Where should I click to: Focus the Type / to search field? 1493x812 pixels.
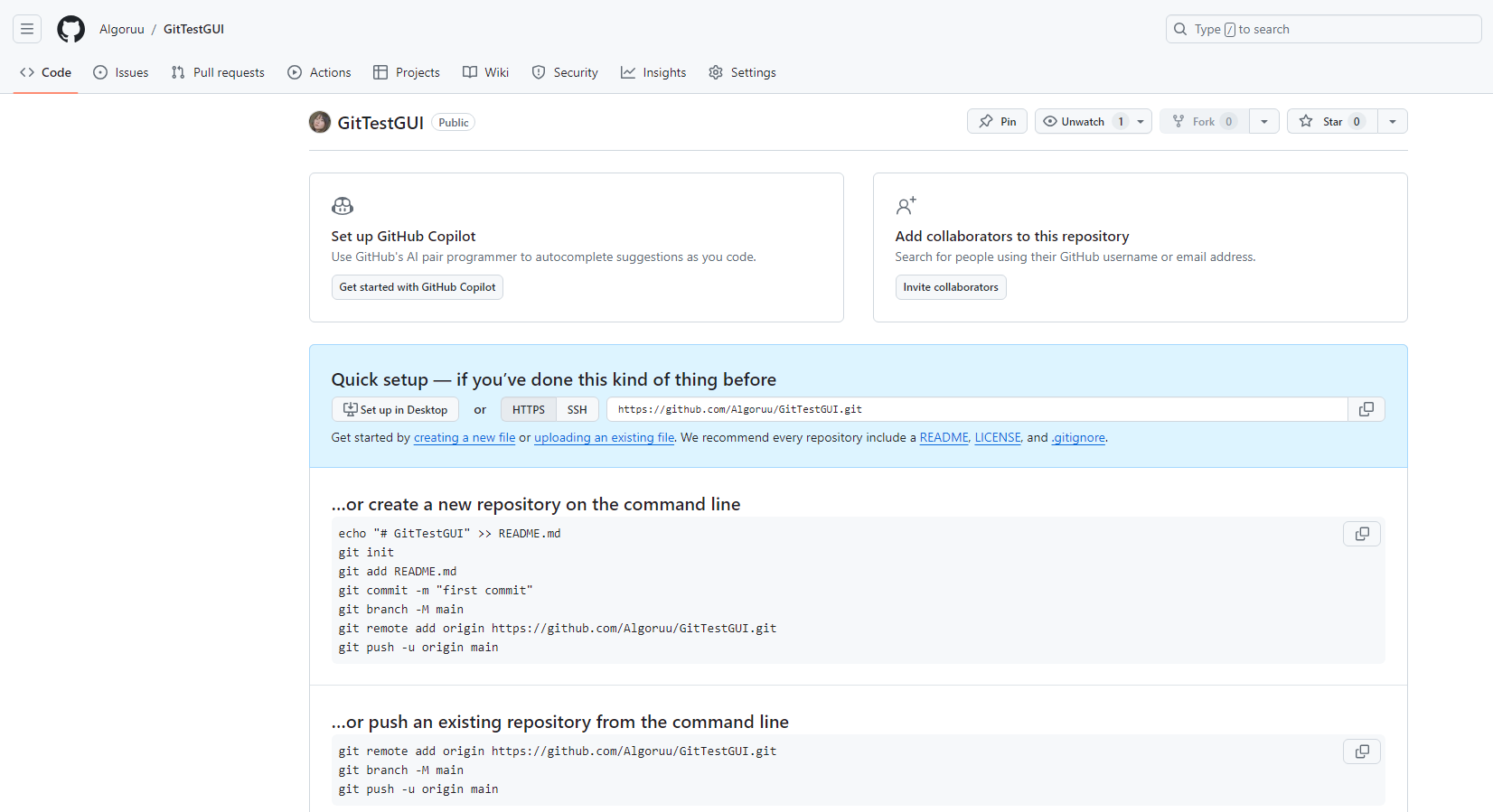coord(1324,29)
